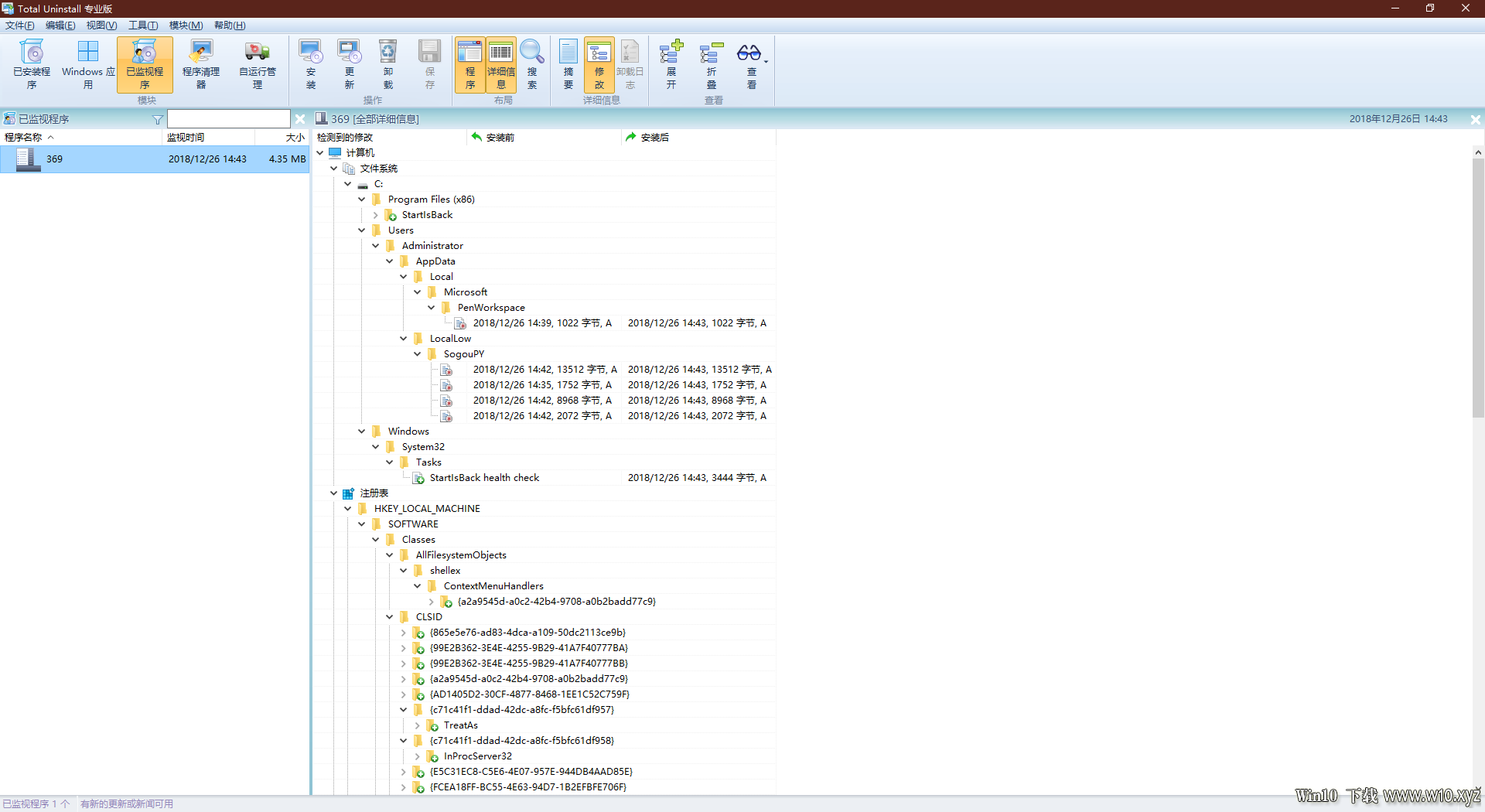Viewport: 1485px width, 812px height.
Task: Open the 工具(T) menu
Action: (143, 26)
